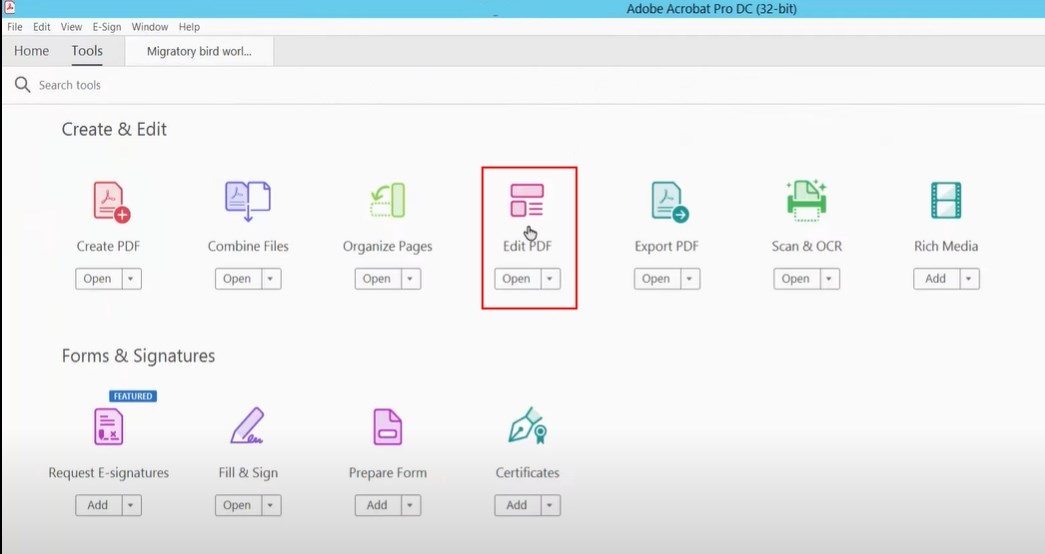Open the Organize Pages icon

point(387,201)
